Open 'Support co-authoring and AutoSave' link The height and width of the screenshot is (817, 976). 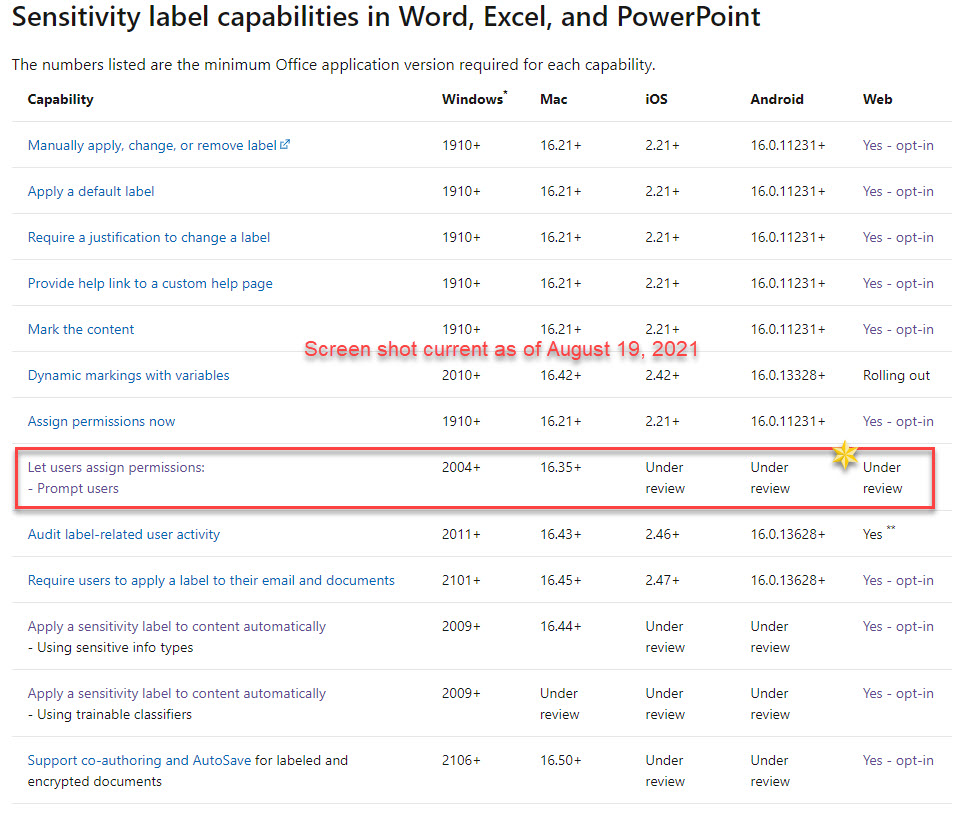pyautogui.click(x=139, y=760)
